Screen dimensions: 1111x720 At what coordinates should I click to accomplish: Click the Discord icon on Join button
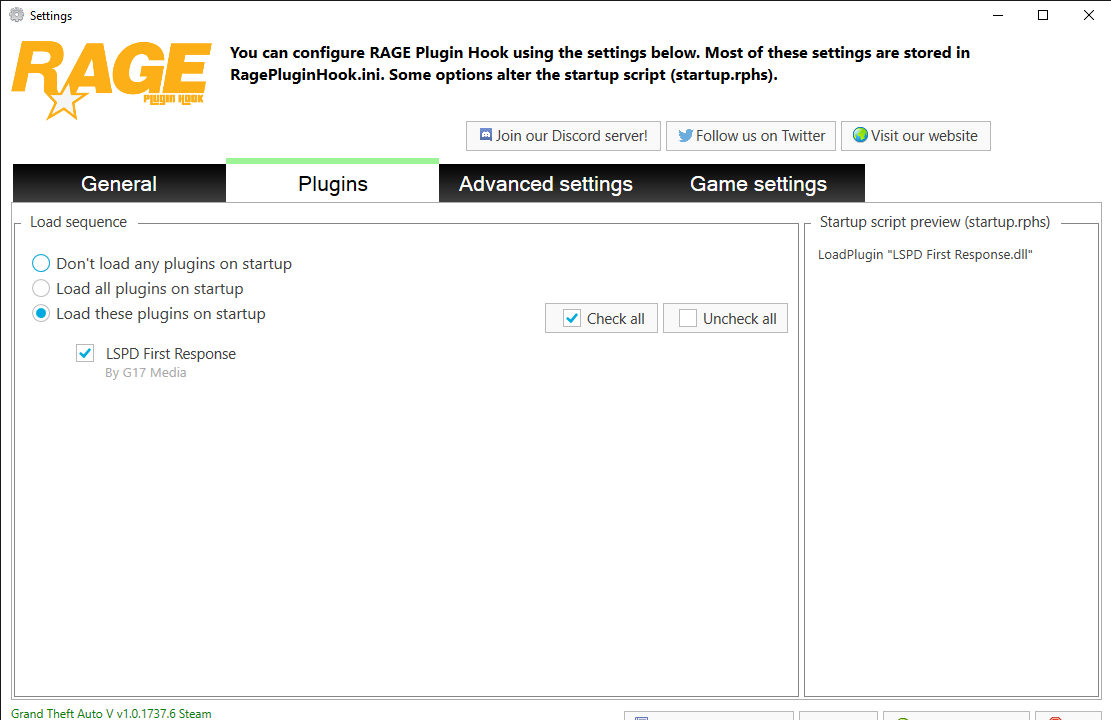point(486,135)
